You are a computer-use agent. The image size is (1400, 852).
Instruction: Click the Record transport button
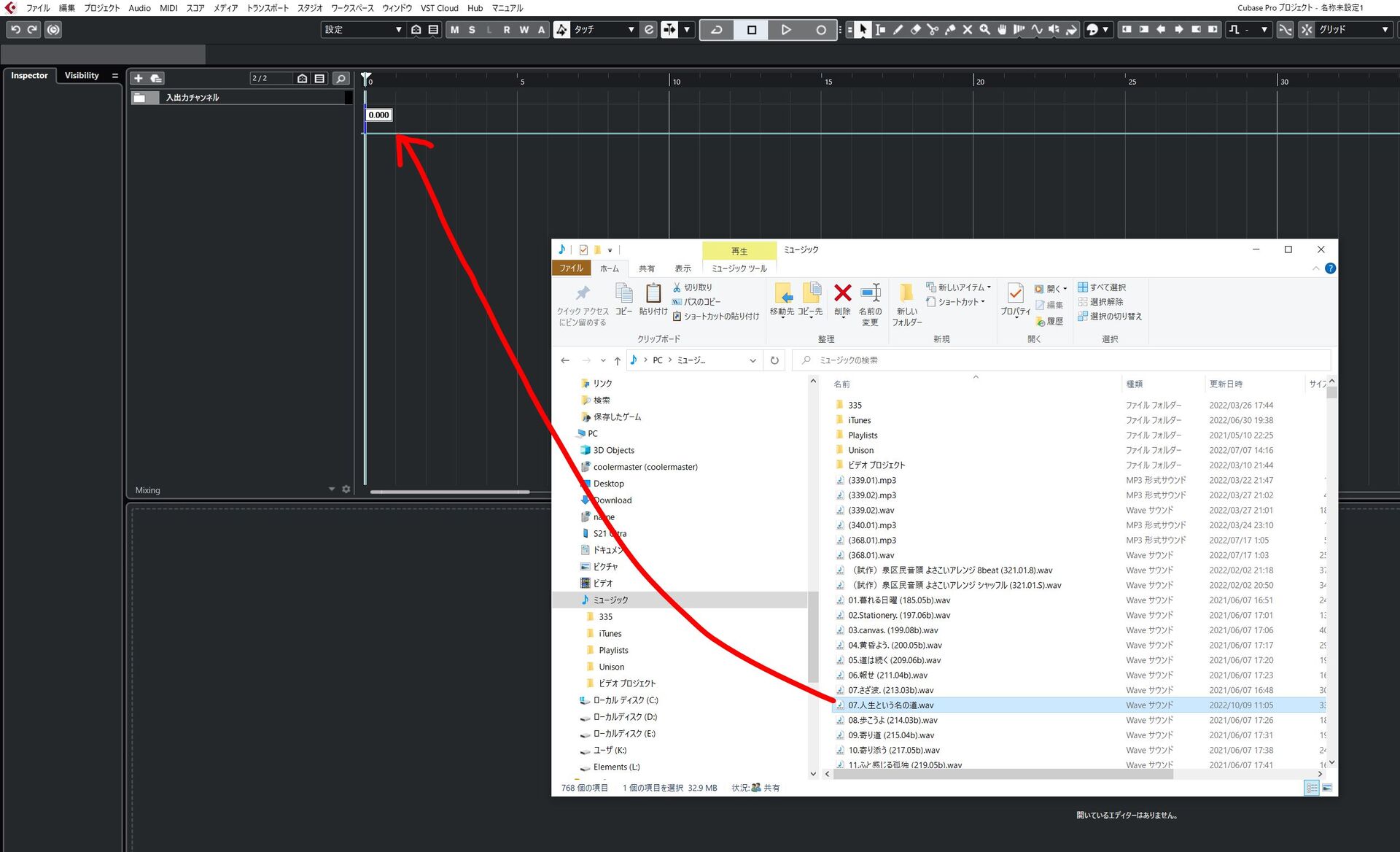coord(820,30)
